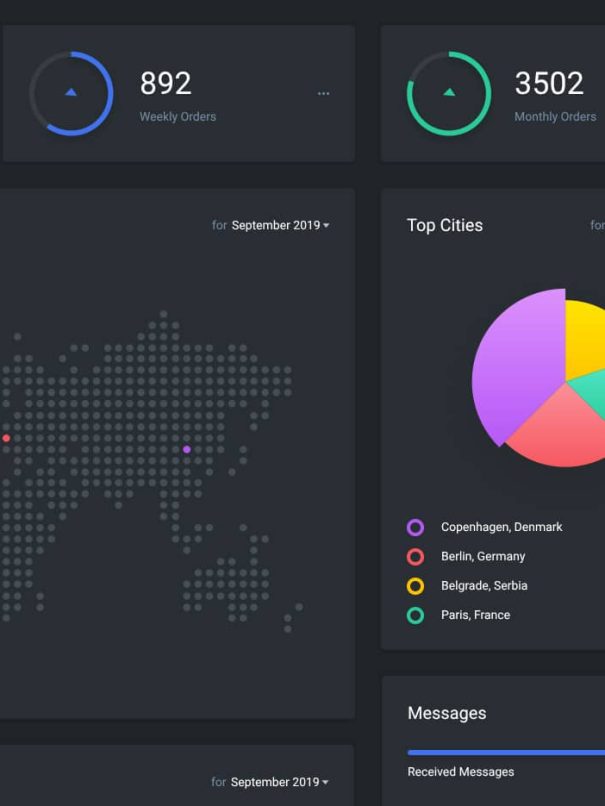Screen dimensions: 605x806
Task: Click the 3502 monthly orders value
Action: [x=549, y=83]
